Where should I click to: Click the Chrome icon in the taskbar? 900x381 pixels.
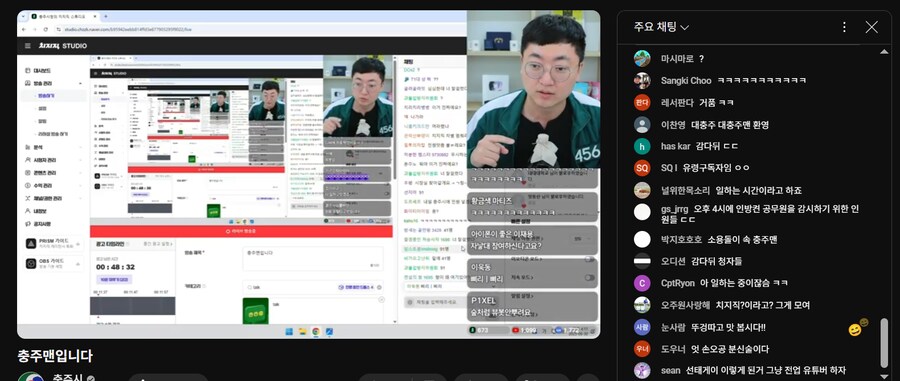pos(316,332)
